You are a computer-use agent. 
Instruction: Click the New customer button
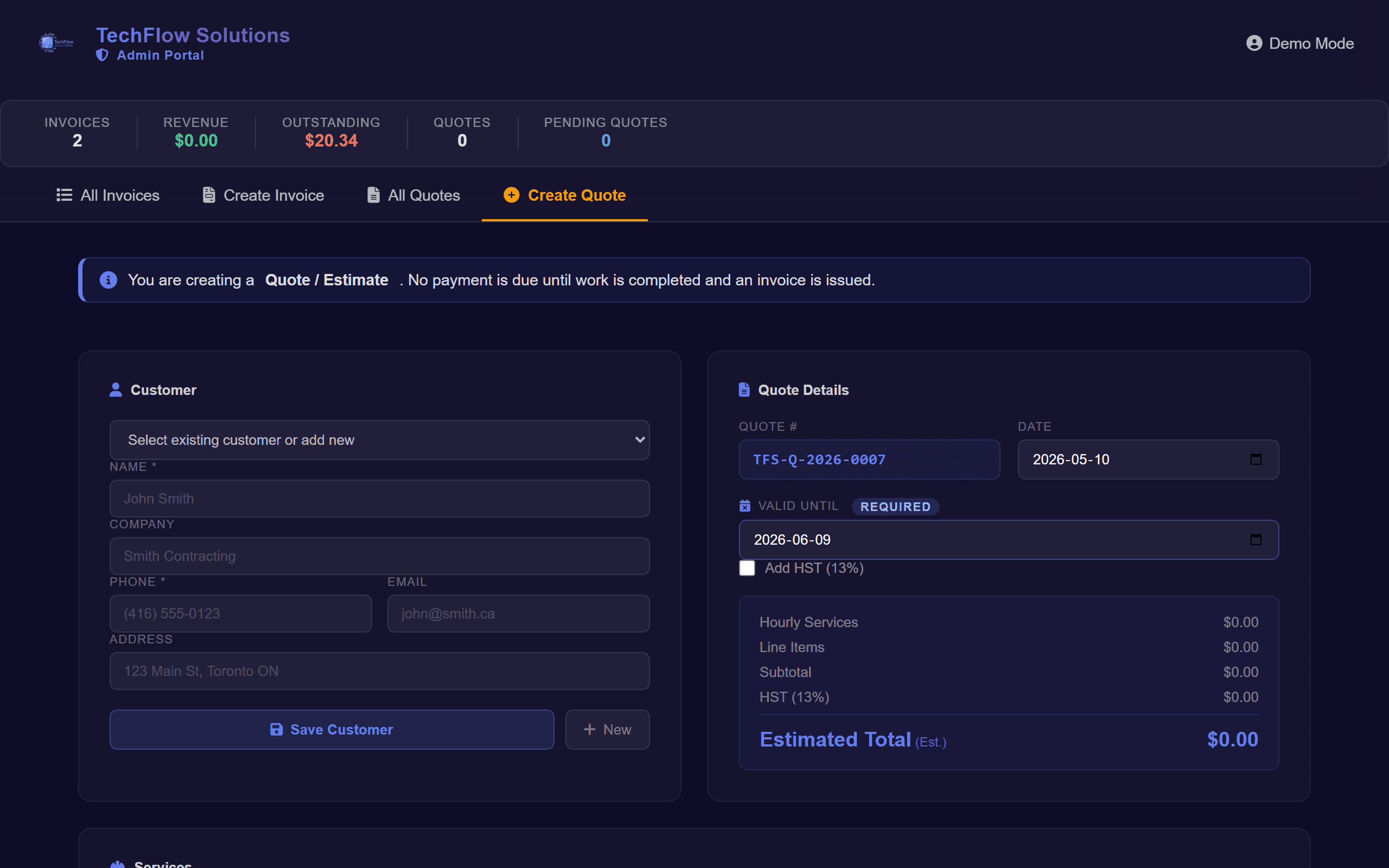pyautogui.click(x=607, y=730)
